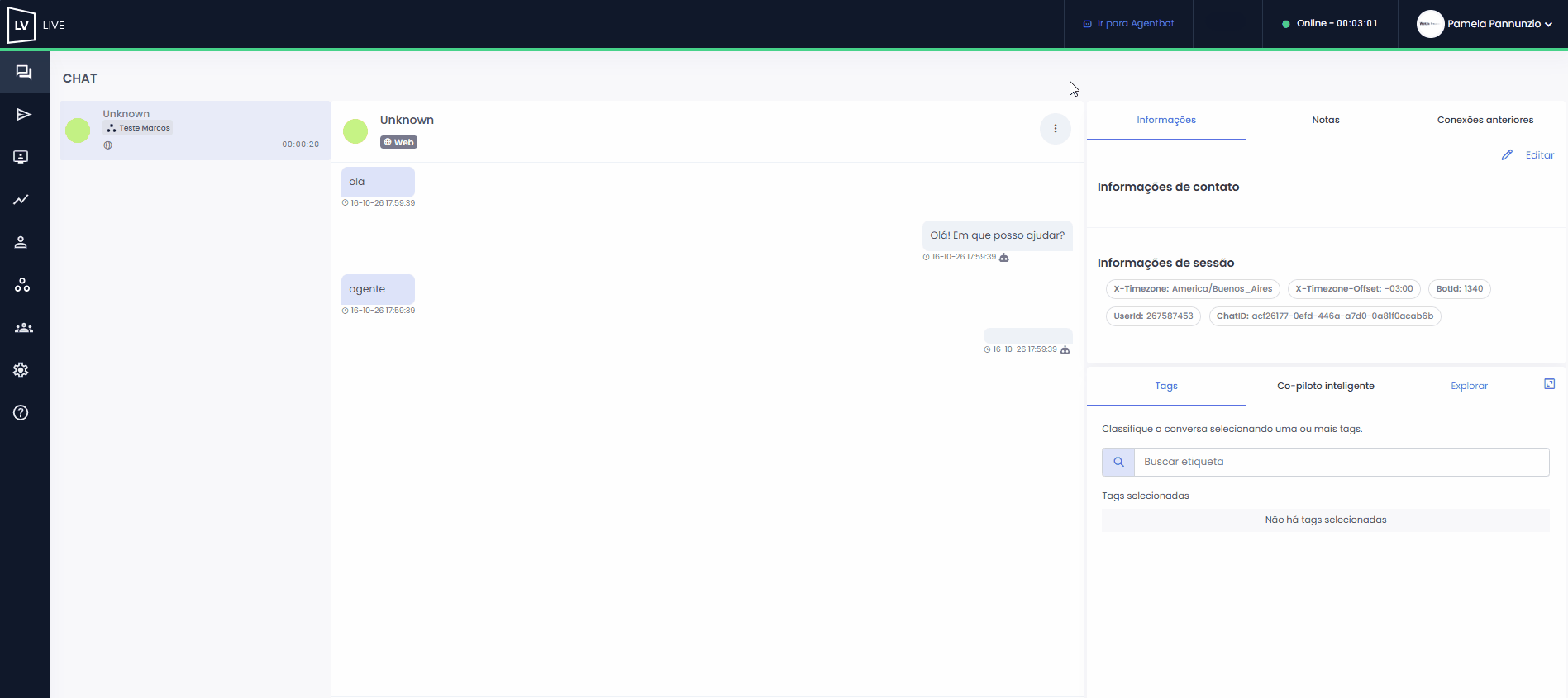This screenshot has width=1568, height=698.
Task: Open the chat conversations sidebar icon
Action: 24,72
